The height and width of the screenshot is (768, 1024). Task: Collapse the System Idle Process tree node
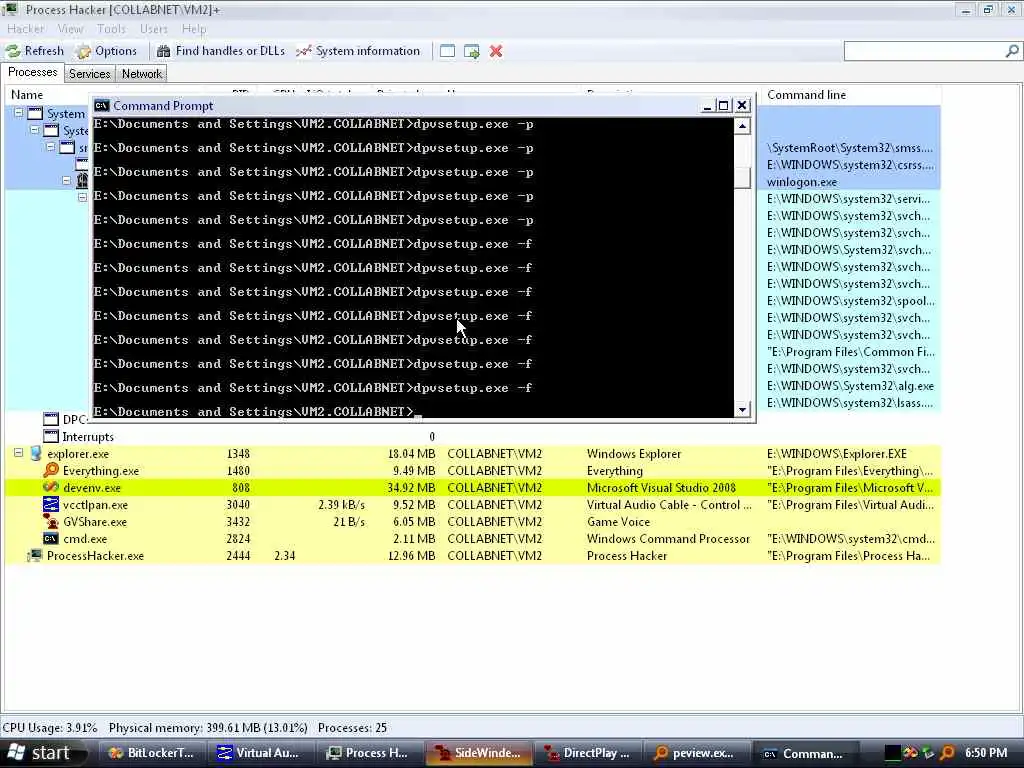point(19,113)
